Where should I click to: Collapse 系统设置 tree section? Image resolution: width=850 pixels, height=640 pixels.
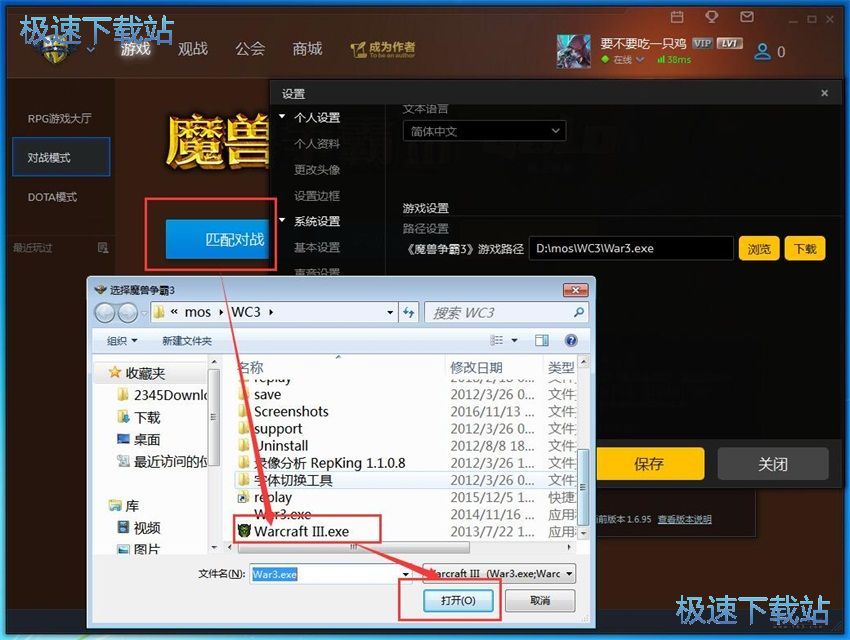[x=282, y=220]
